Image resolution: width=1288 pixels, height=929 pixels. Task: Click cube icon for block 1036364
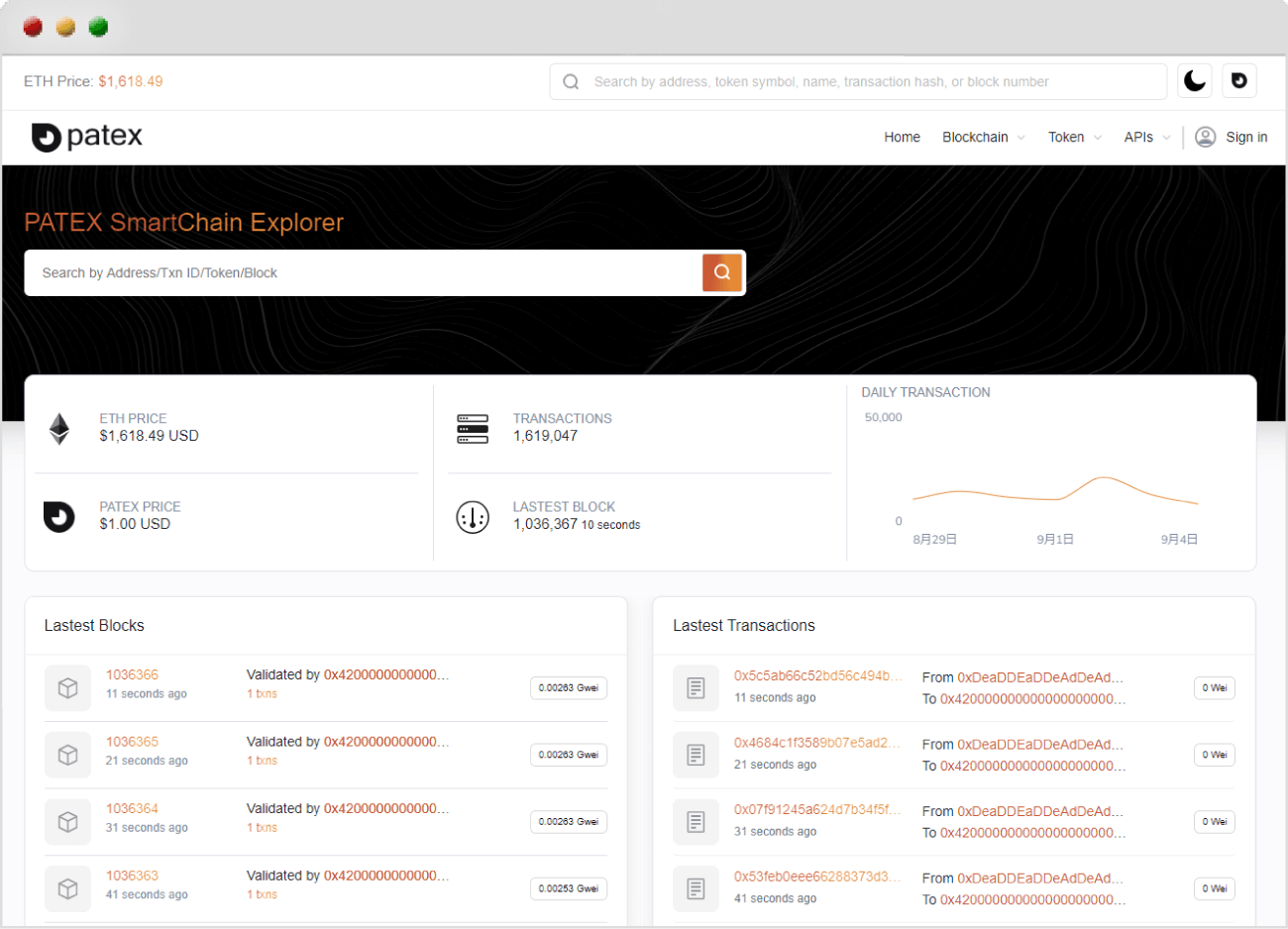point(67,822)
